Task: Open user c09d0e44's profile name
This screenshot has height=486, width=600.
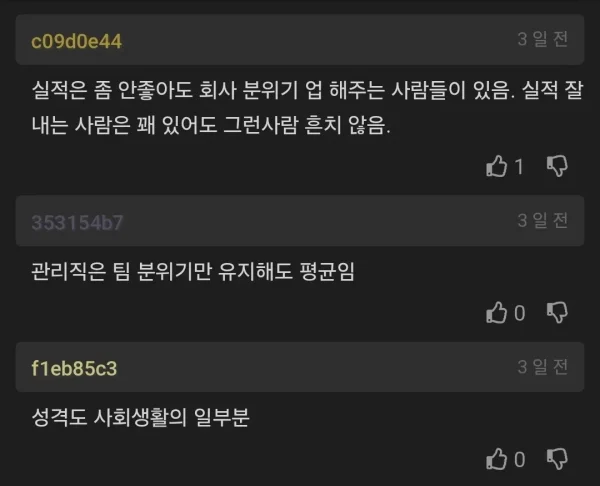Action: [x=77, y=41]
